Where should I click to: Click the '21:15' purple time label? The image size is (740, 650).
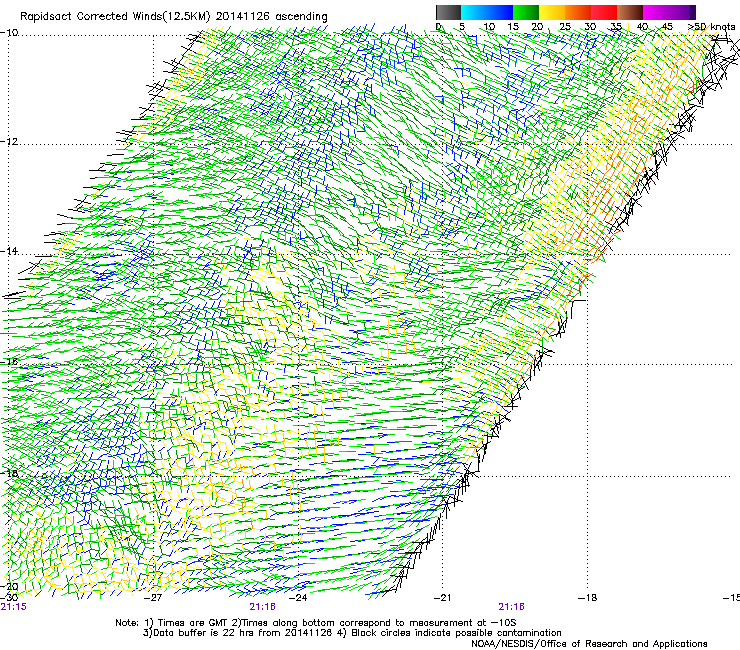pos(14,607)
